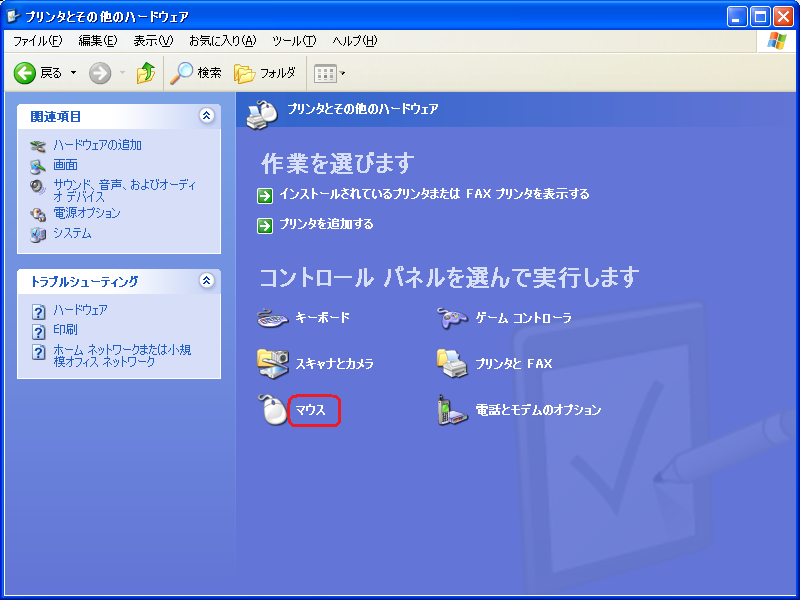Viewport: 800px width, 600px height.
Task: Open the 印刷 troubleshooting help link
Action: (x=65, y=329)
